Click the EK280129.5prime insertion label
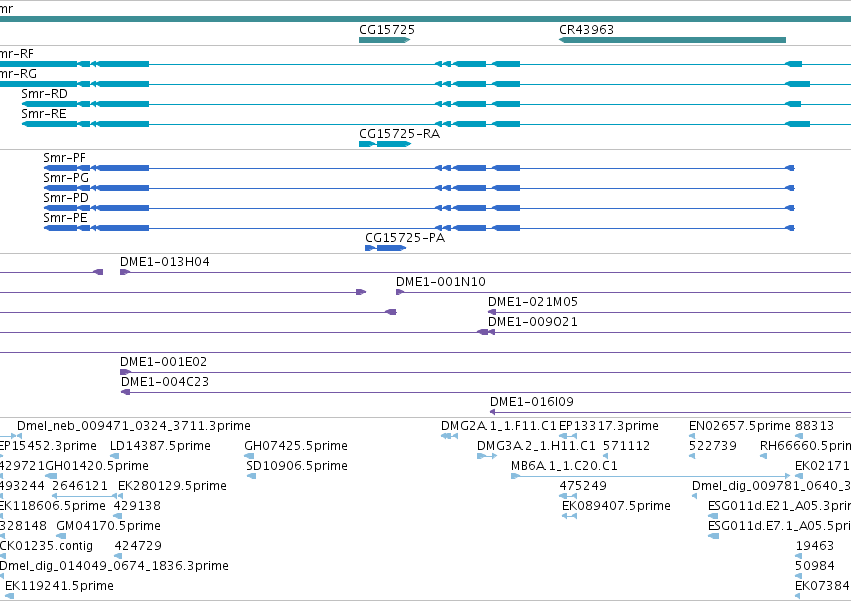 coord(173,486)
